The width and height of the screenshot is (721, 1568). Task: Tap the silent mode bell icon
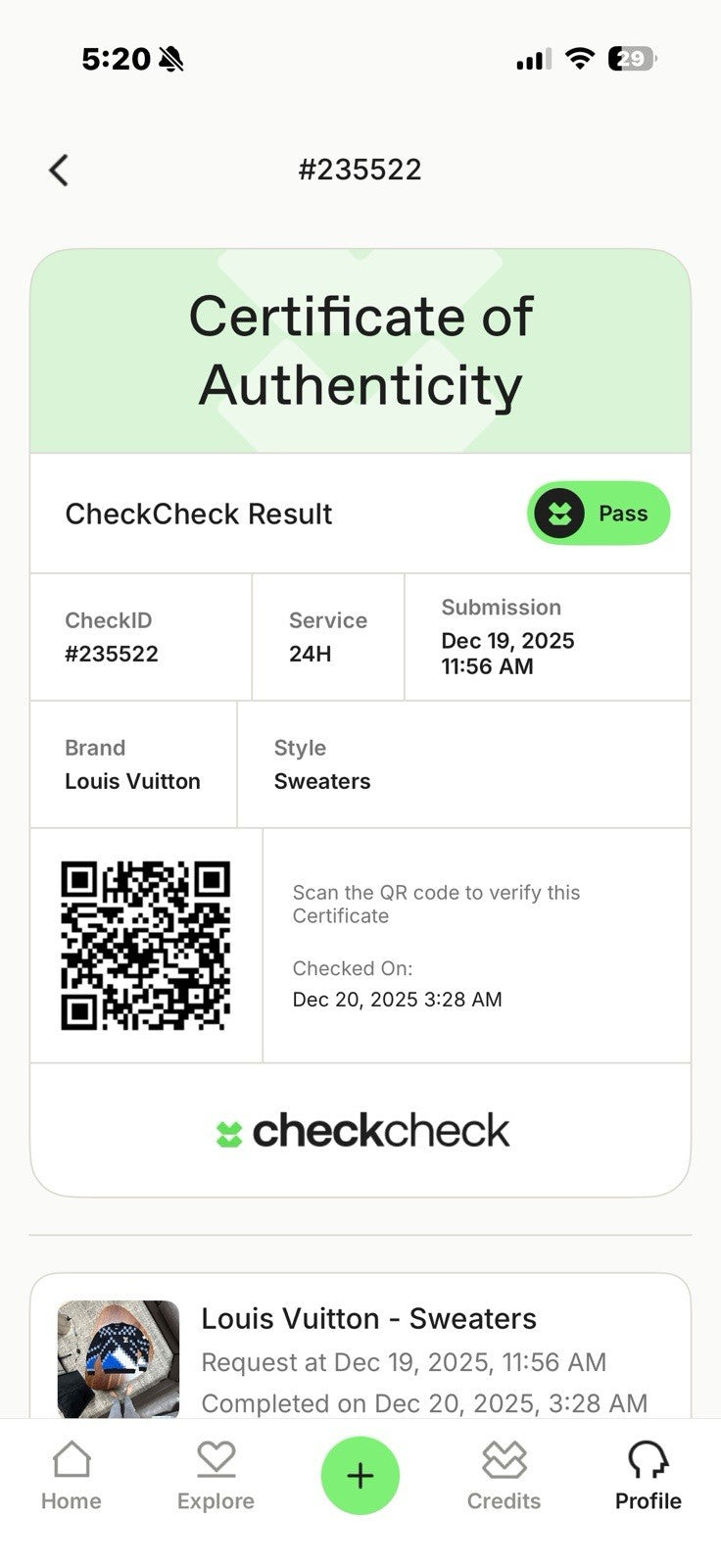pyautogui.click(x=170, y=60)
